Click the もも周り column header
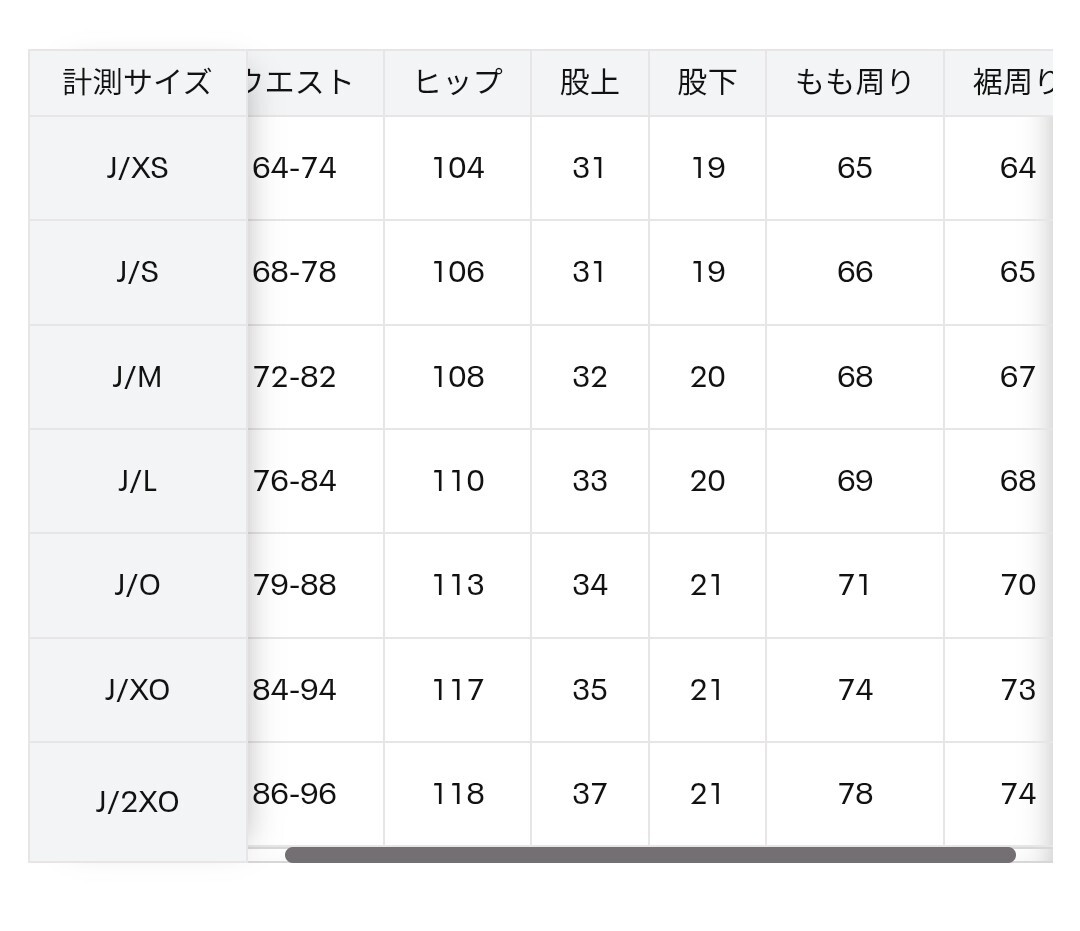Viewport: 1080px width, 931px height. (x=853, y=82)
